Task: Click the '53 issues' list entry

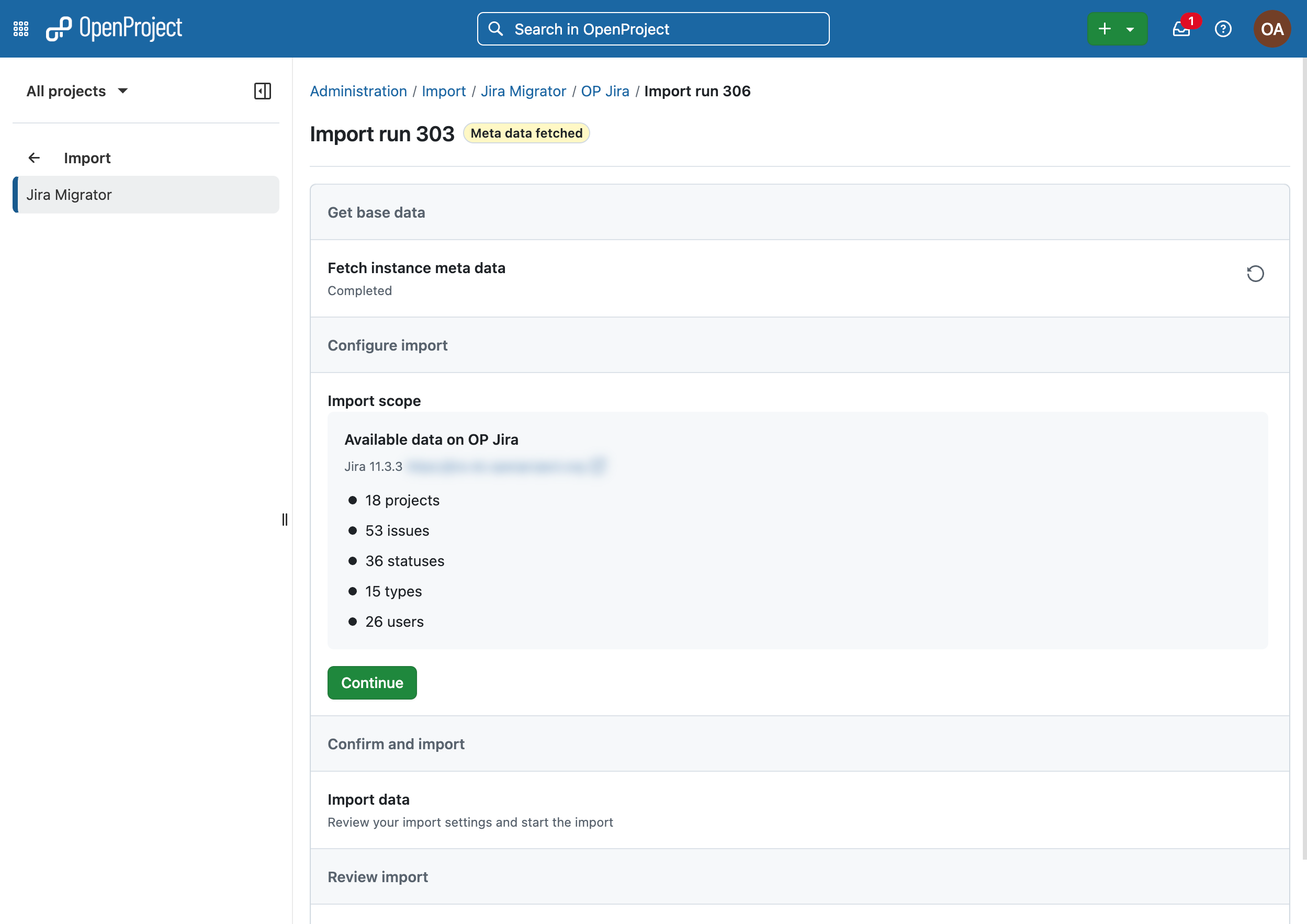Action: [397, 531]
